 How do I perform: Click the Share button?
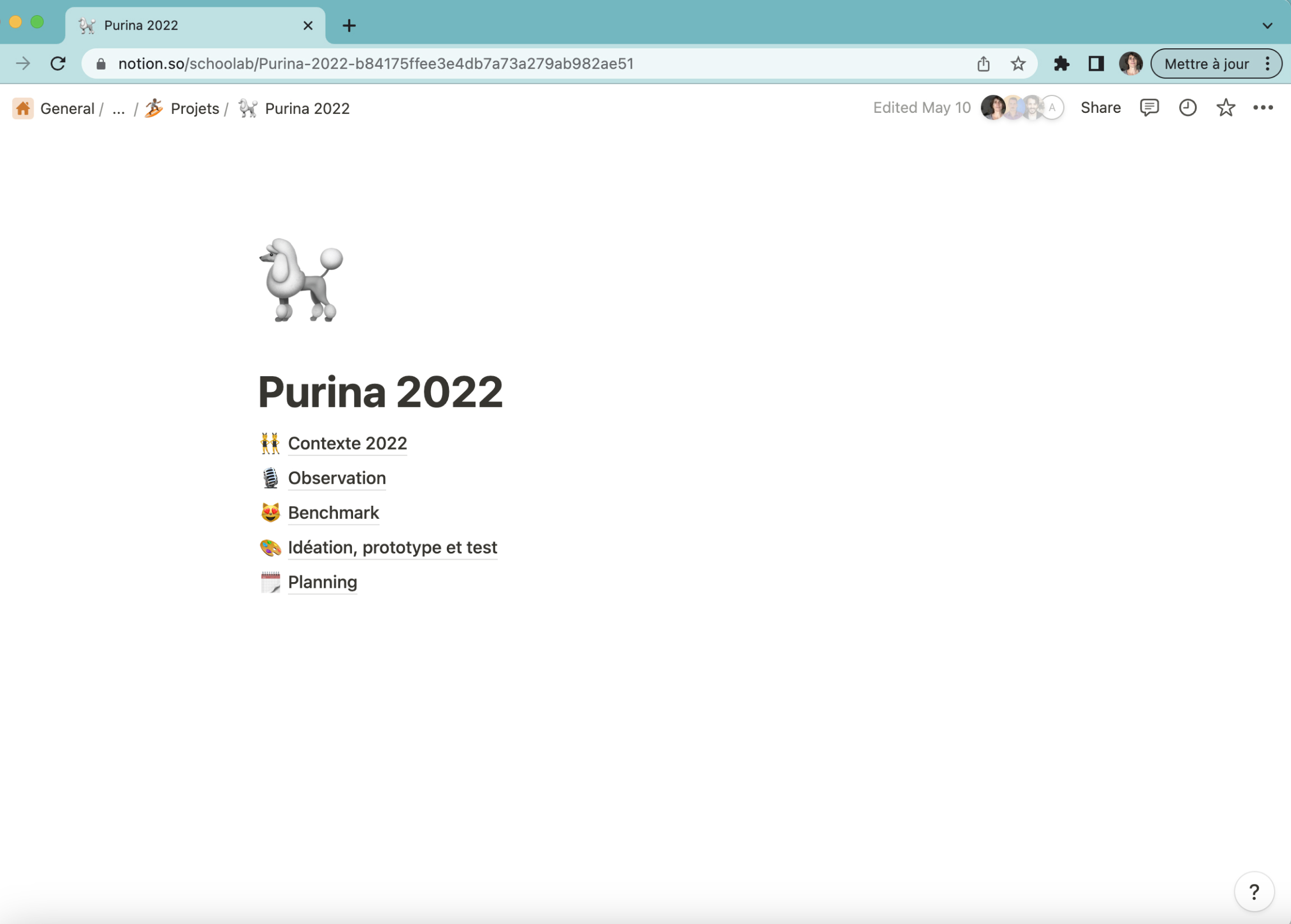point(1100,108)
